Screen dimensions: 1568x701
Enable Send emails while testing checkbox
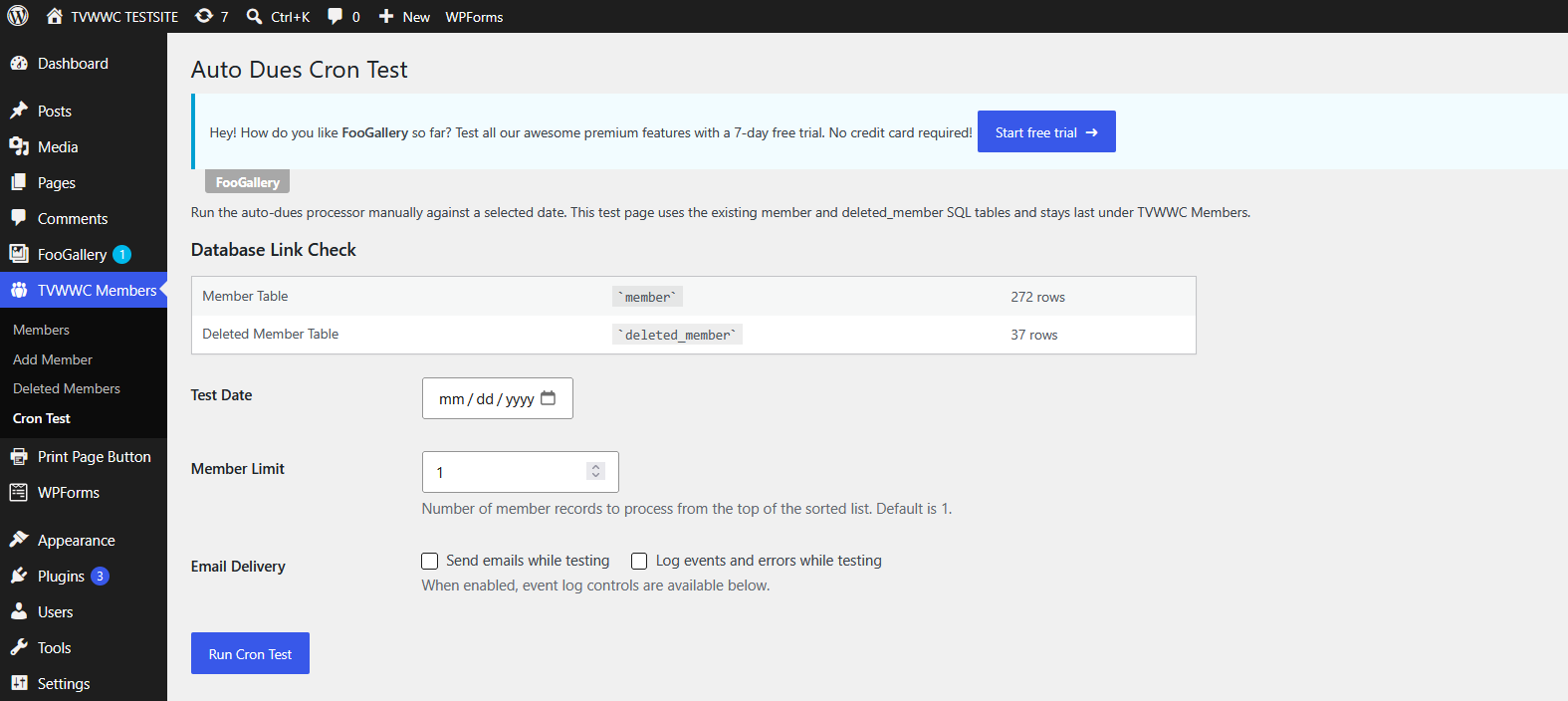tap(430, 561)
